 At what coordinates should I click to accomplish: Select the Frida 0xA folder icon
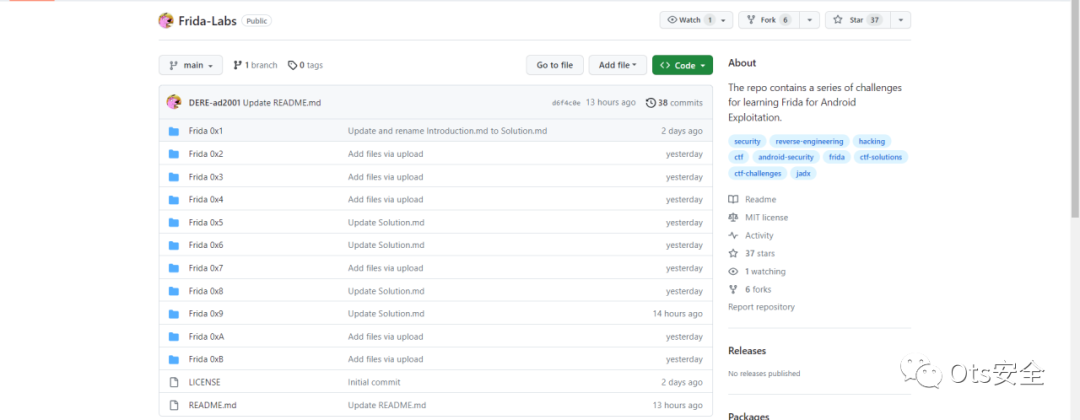click(174, 337)
